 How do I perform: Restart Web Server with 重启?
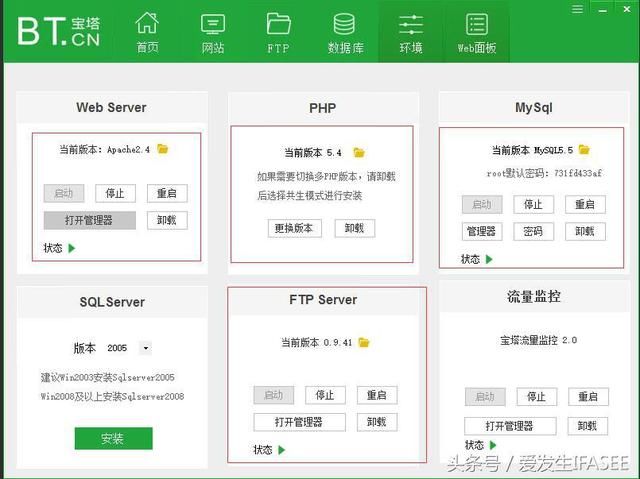point(167,193)
